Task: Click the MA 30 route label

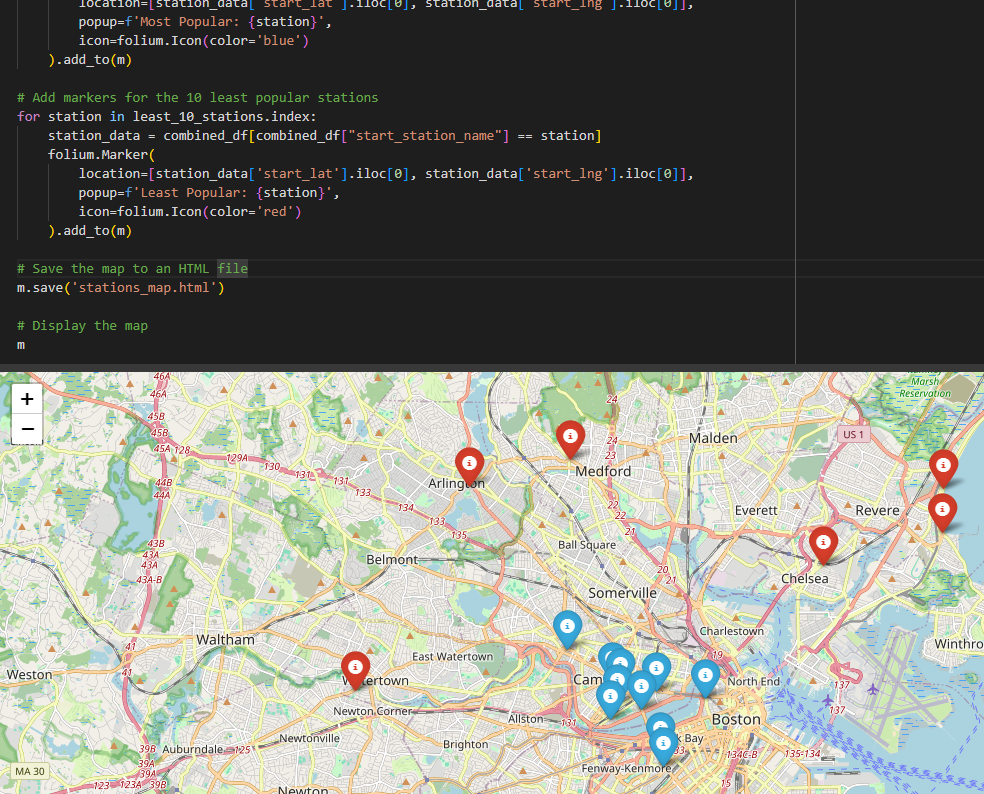Action: coord(29,771)
